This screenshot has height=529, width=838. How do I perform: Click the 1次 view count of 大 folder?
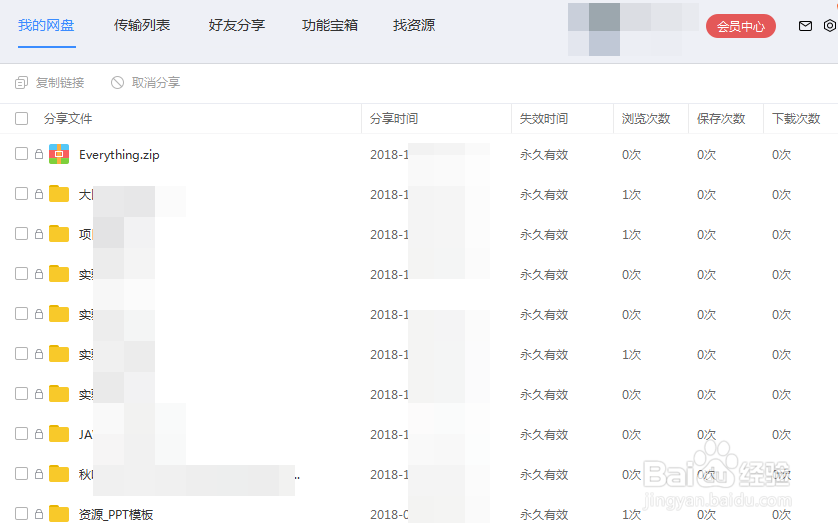tap(631, 195)
